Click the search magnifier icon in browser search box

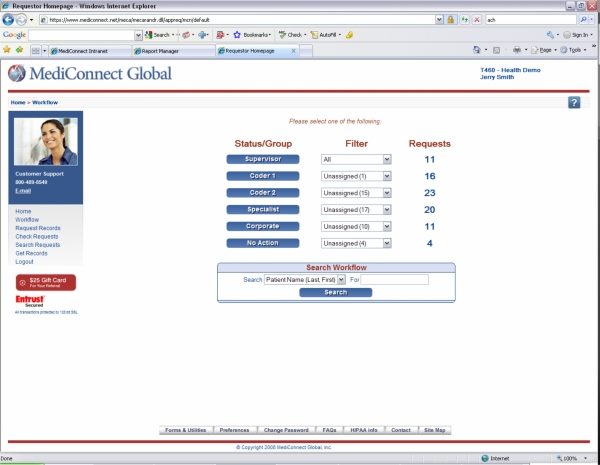click(x=583, y=20)
